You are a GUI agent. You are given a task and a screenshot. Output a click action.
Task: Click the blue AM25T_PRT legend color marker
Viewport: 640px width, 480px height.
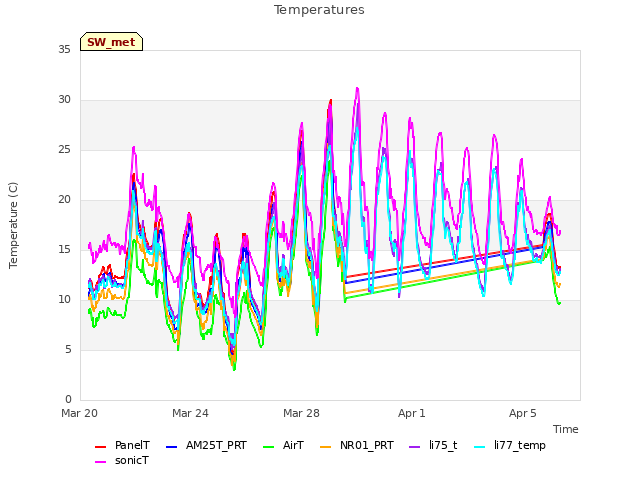(171, 447)
